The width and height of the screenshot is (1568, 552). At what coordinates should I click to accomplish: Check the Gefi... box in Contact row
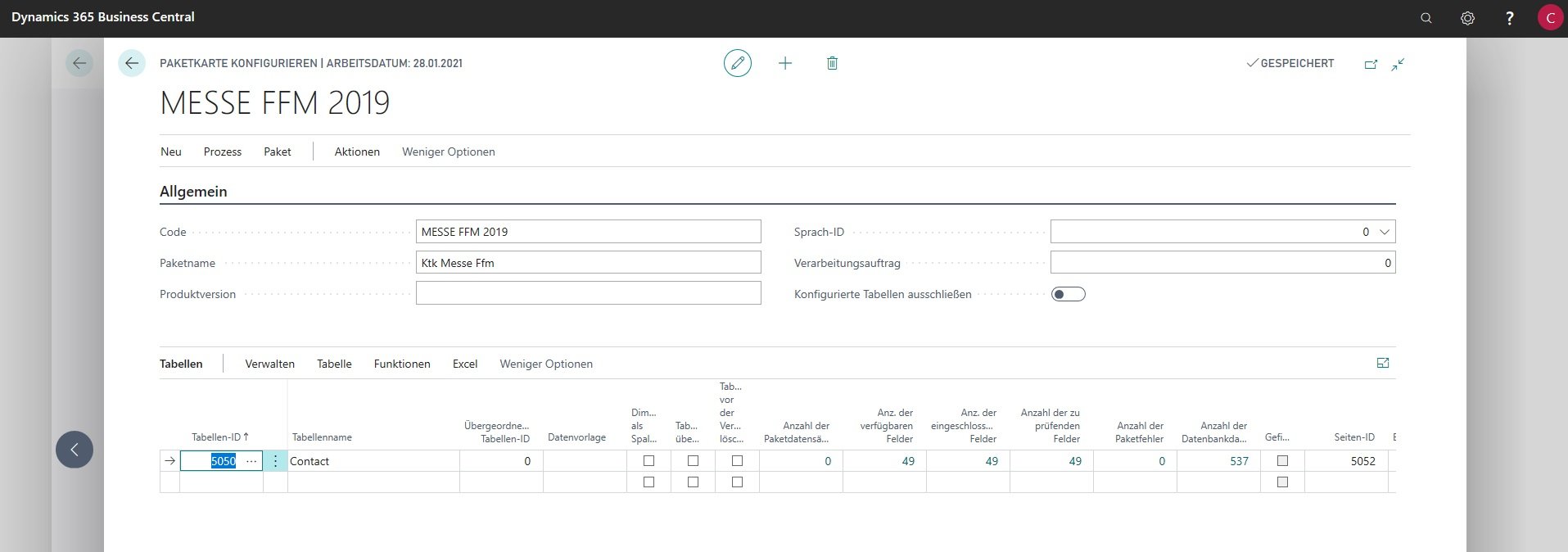(x=1282, y=461)
